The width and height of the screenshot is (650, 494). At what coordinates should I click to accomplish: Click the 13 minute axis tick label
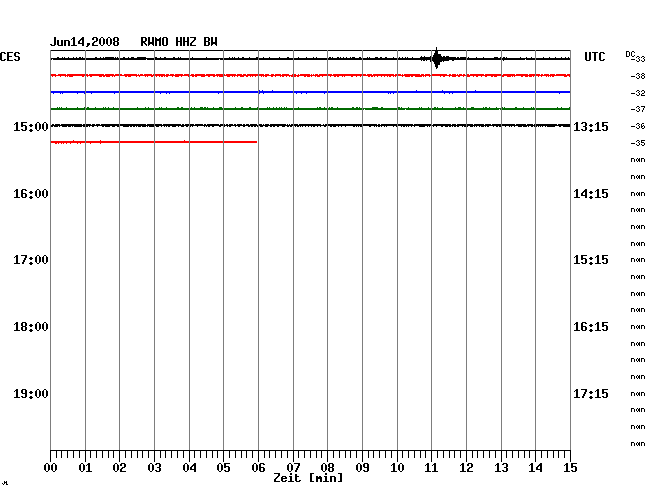point(501,467)
